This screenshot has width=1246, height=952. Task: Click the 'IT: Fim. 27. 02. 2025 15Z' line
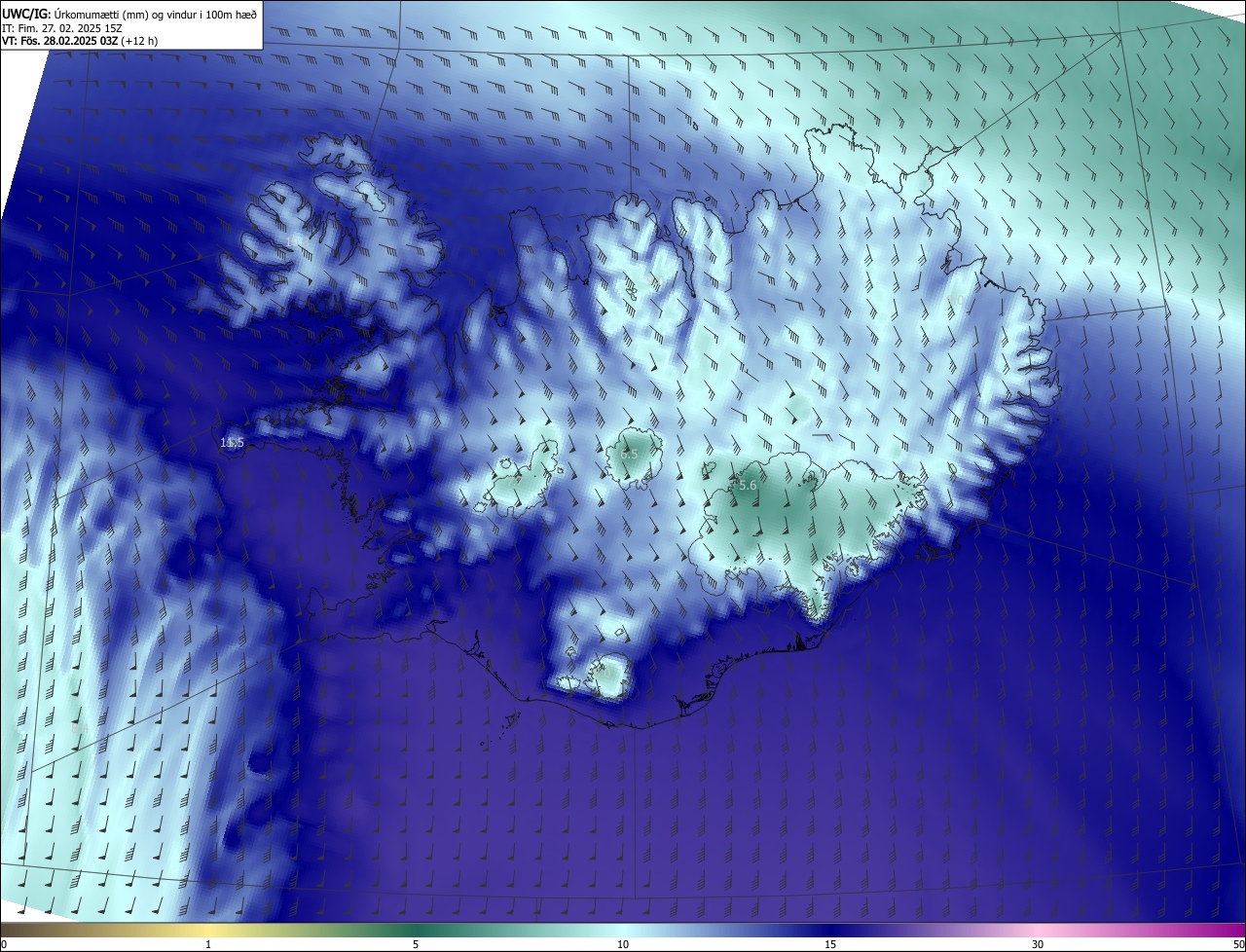click(x=62, y=28)
